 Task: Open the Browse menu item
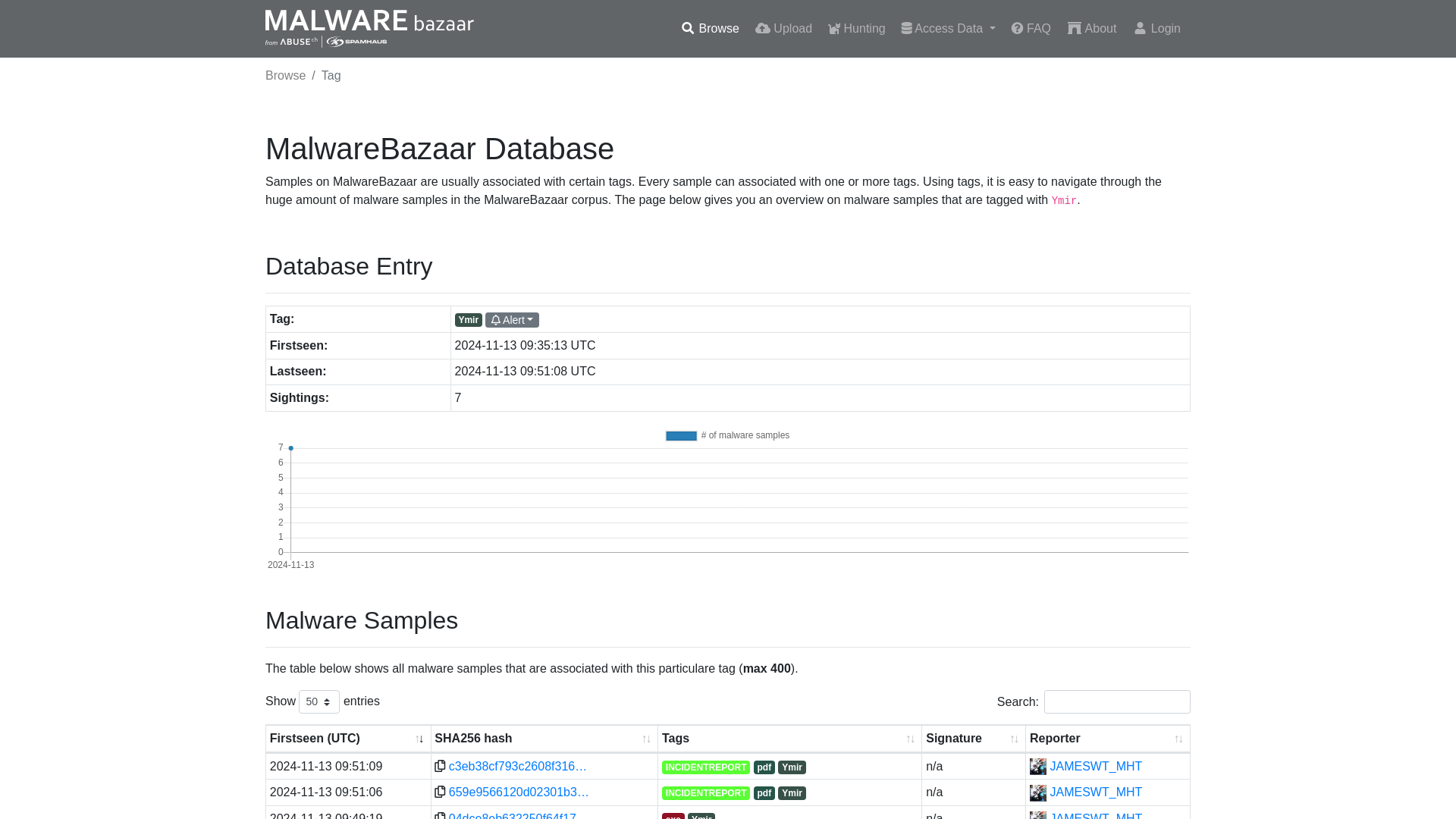tap(710, 29)
